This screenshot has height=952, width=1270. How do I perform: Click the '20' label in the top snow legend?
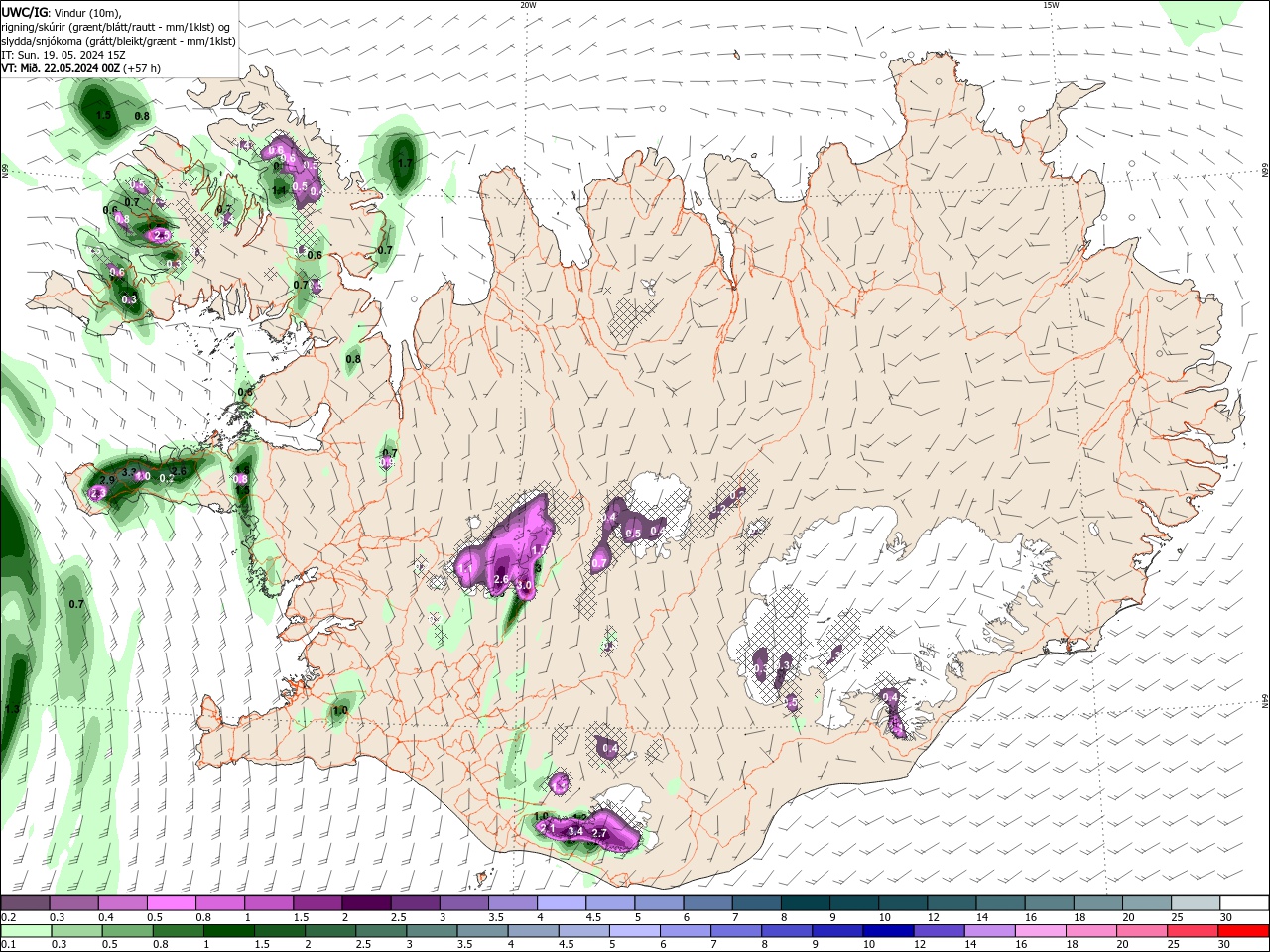[x=1129, y=917]
